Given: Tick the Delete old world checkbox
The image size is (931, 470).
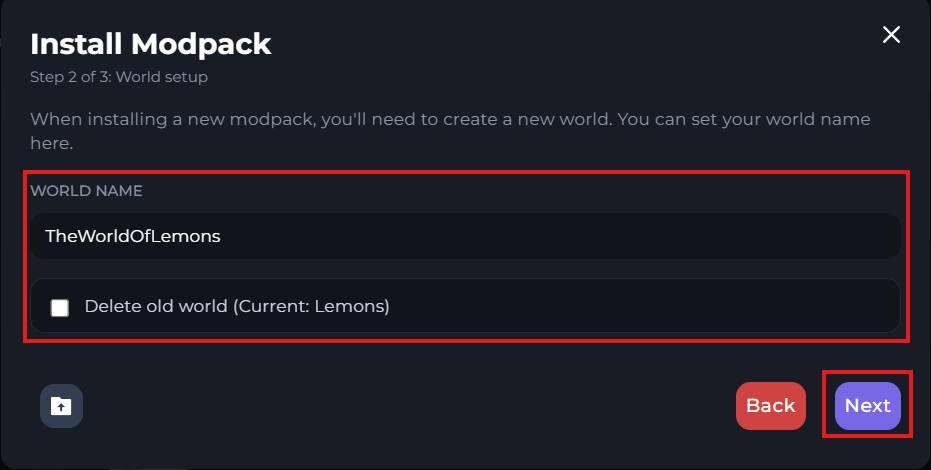Looking at the screenshot, I should (x=60, y=307).
